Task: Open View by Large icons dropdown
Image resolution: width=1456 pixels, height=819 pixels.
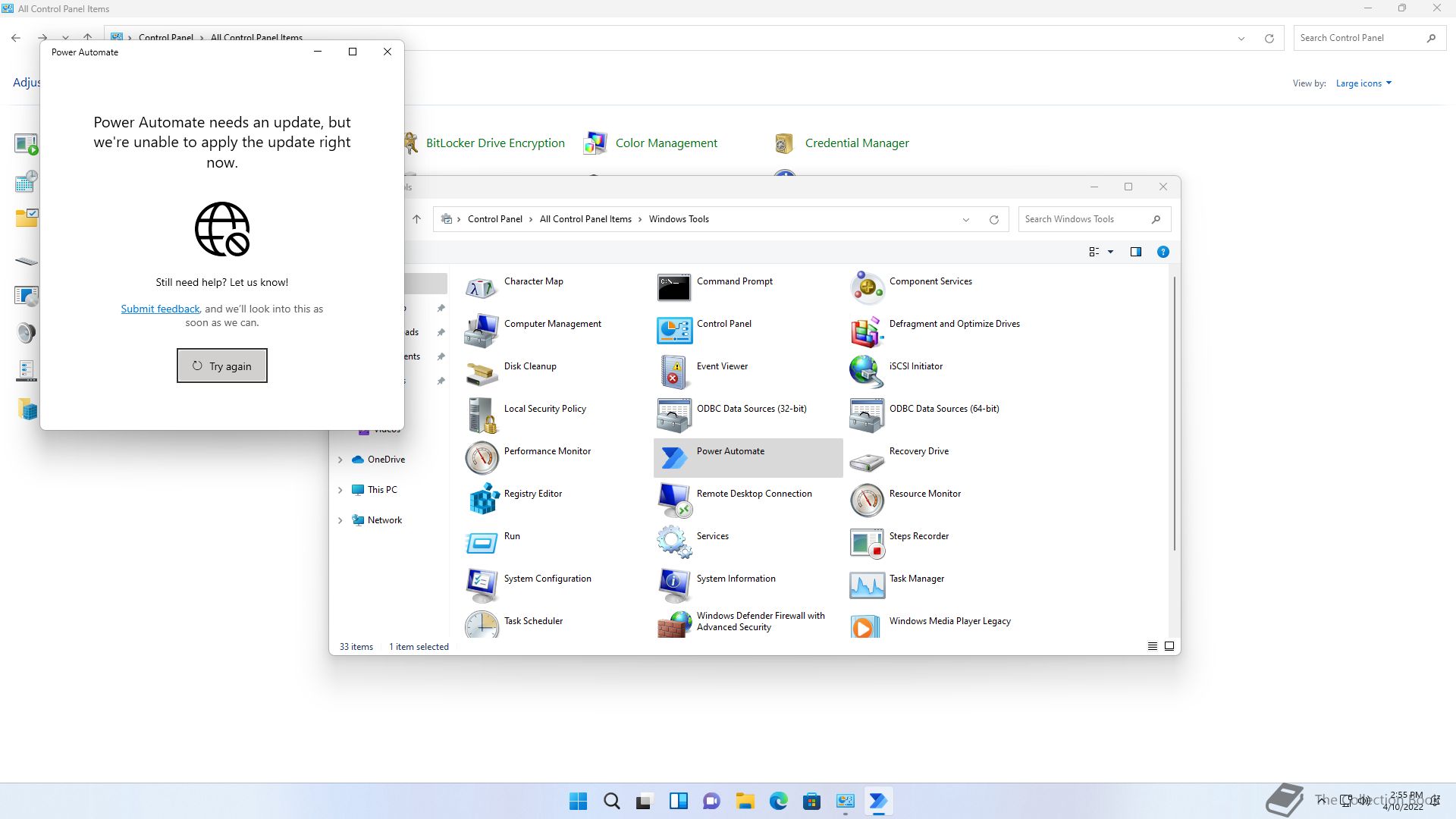Action: tap(1363, 83)
